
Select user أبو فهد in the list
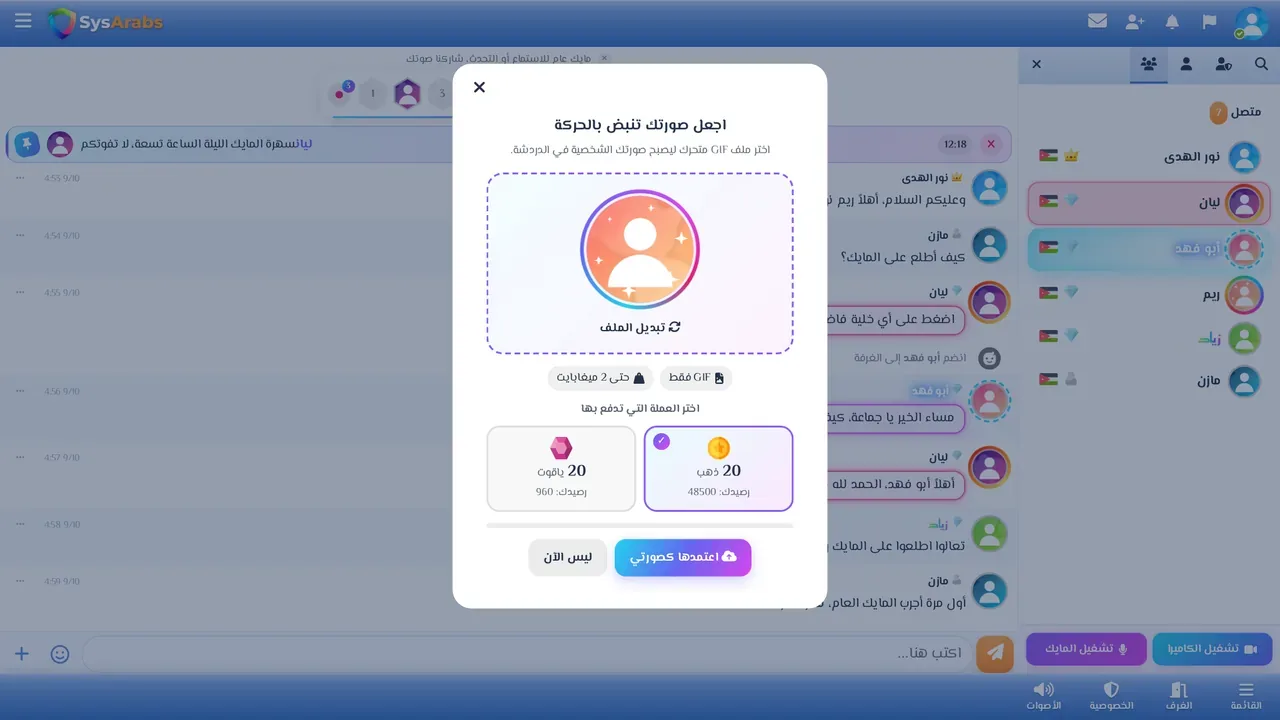1149,248
